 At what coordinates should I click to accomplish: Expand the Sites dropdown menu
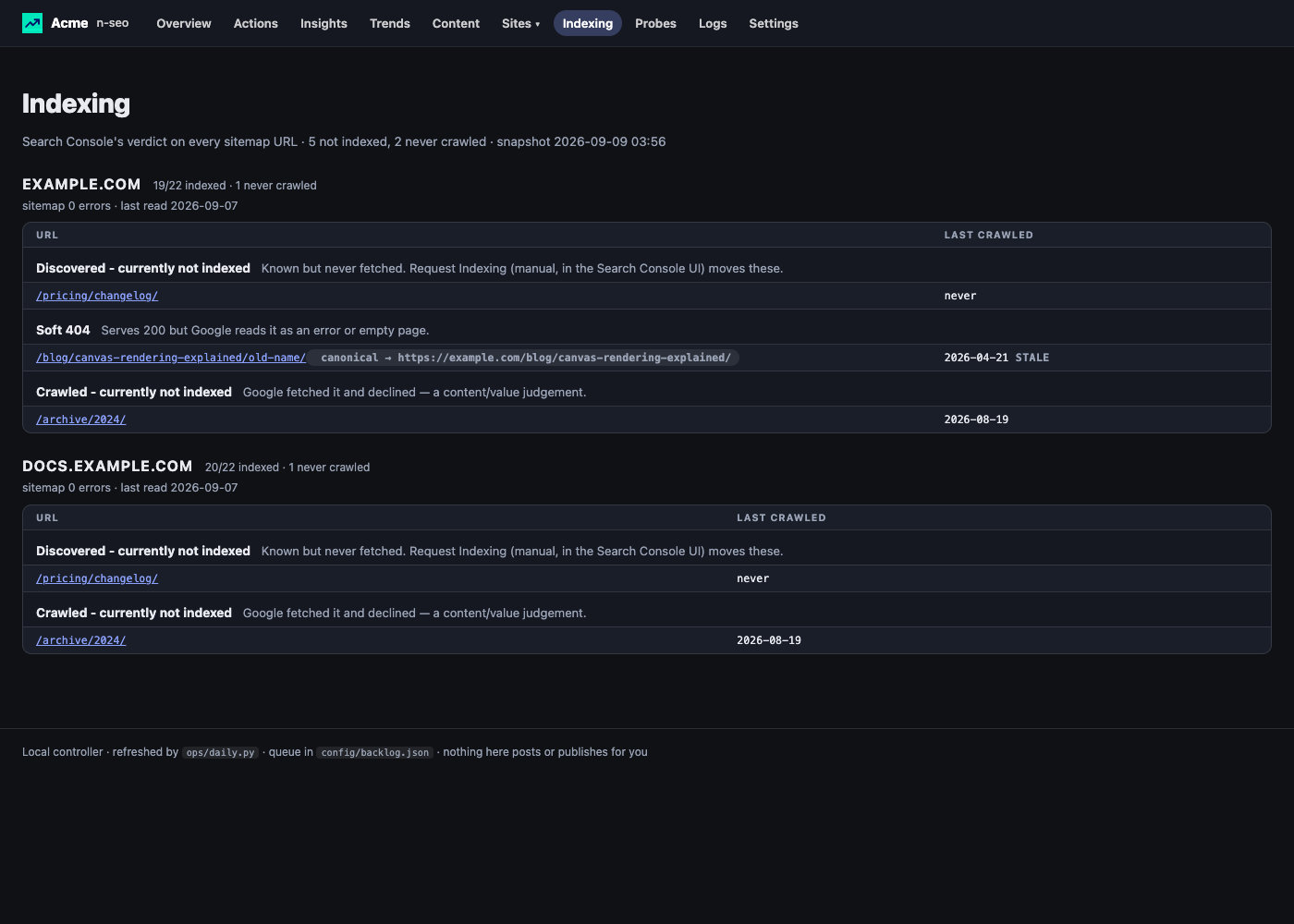(x=521, y=23)
